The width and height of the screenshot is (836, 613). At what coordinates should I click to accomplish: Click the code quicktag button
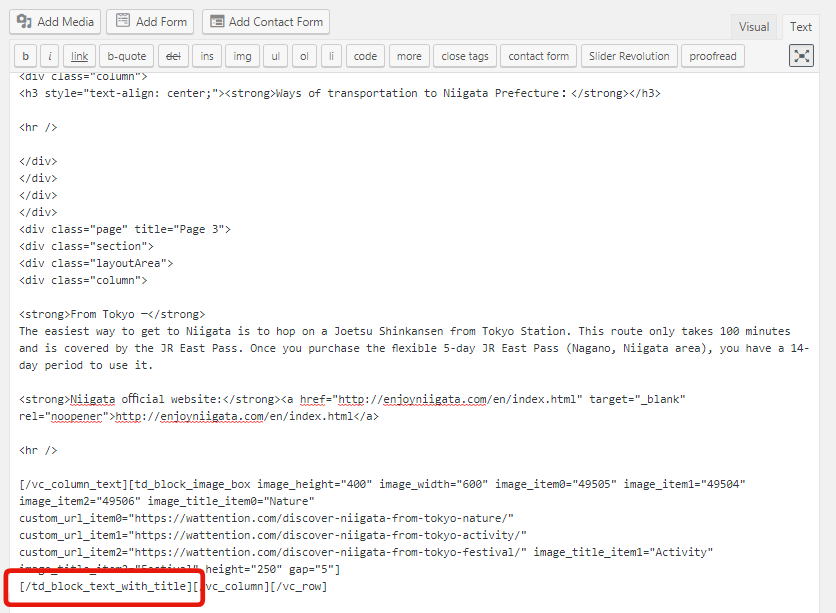(365, 56)
